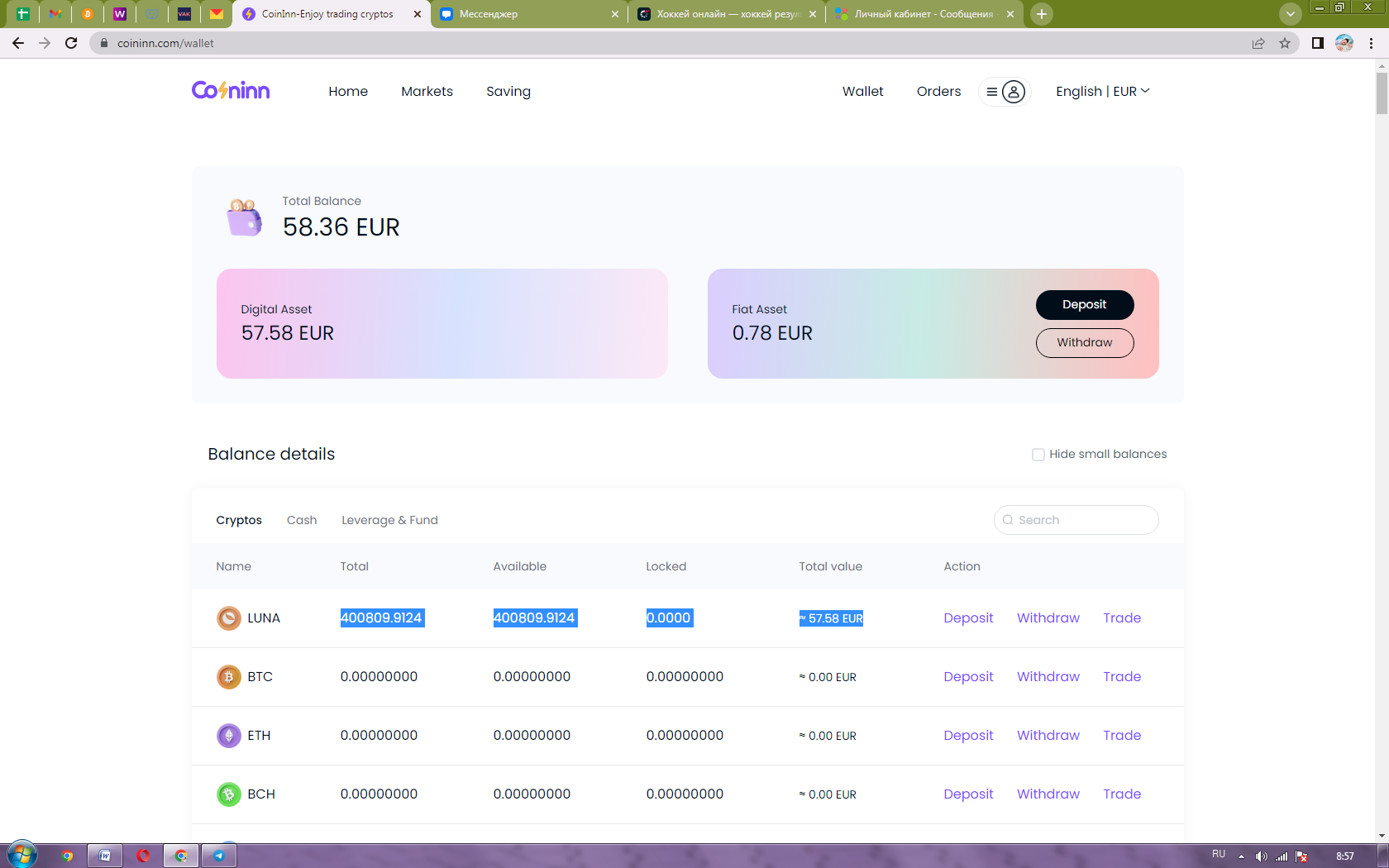Trade ETH from its row

point(1122,736)
